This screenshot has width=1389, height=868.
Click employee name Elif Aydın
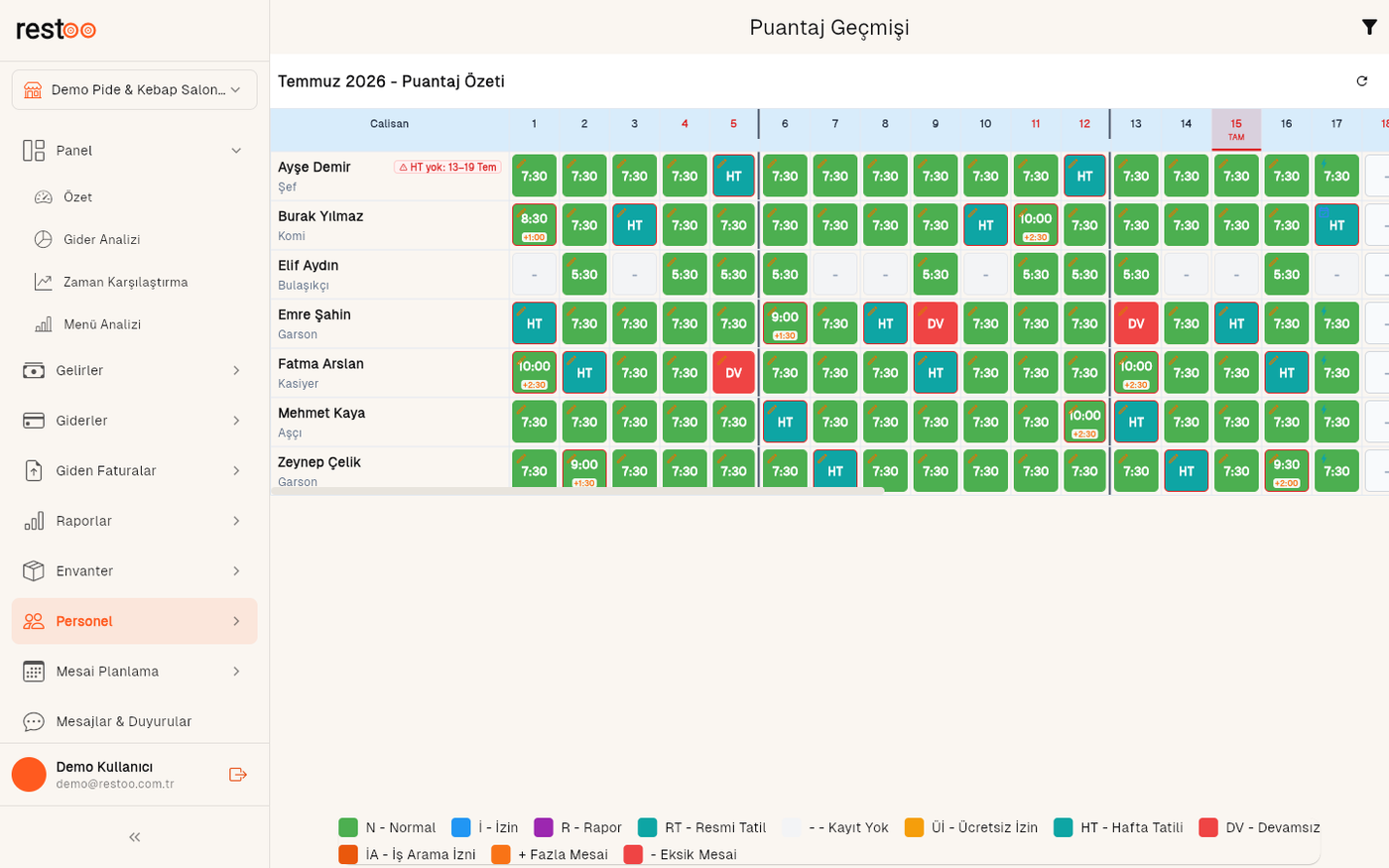click(x=308, y=266)
